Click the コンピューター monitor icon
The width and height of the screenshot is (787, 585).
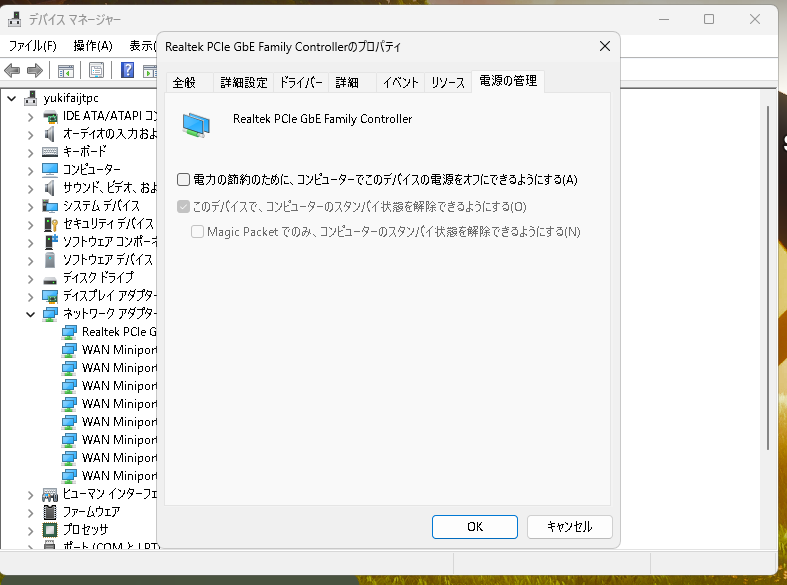click(x=50, y=170)
